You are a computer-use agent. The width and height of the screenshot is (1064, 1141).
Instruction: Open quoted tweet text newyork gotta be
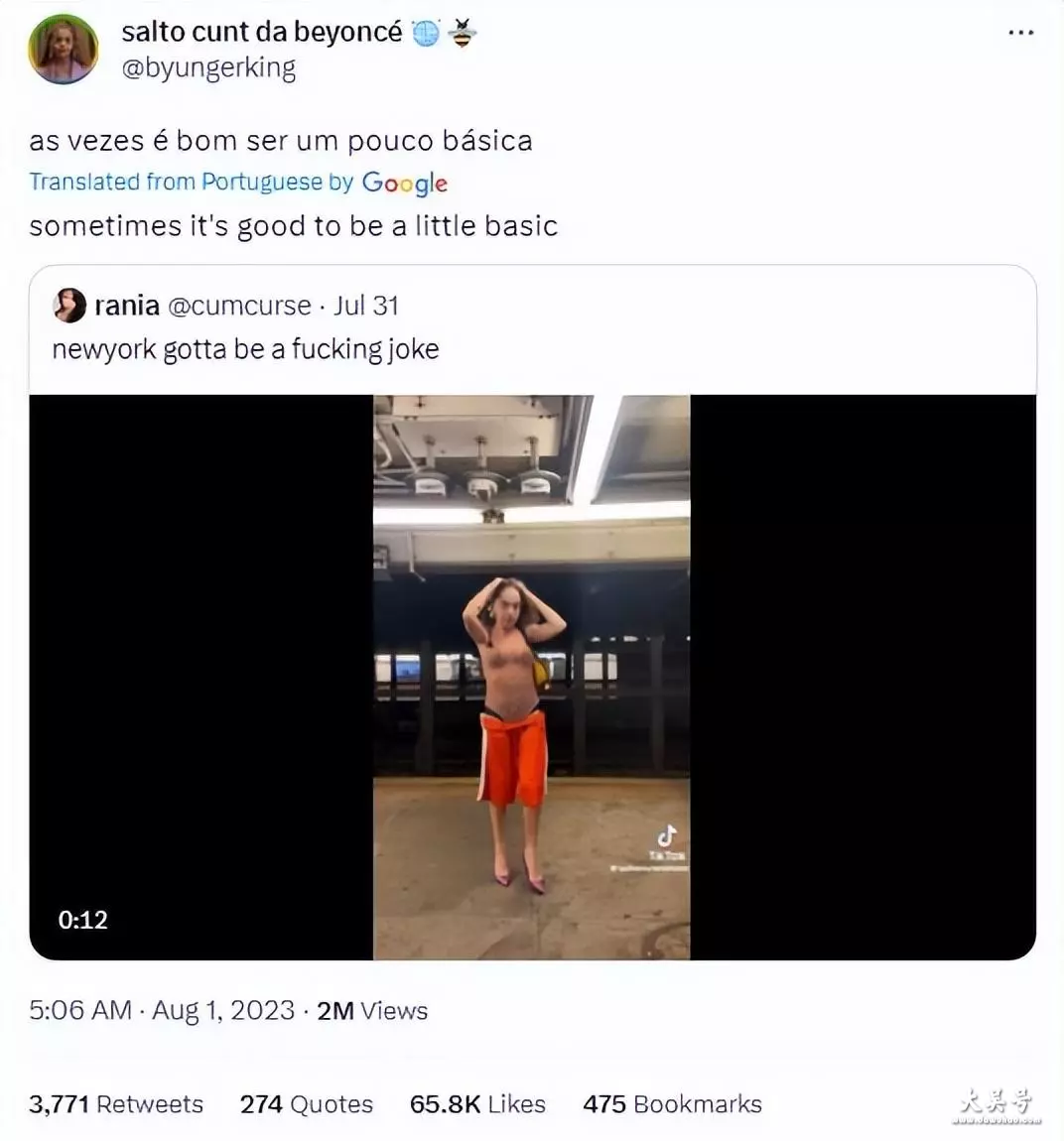245,349
